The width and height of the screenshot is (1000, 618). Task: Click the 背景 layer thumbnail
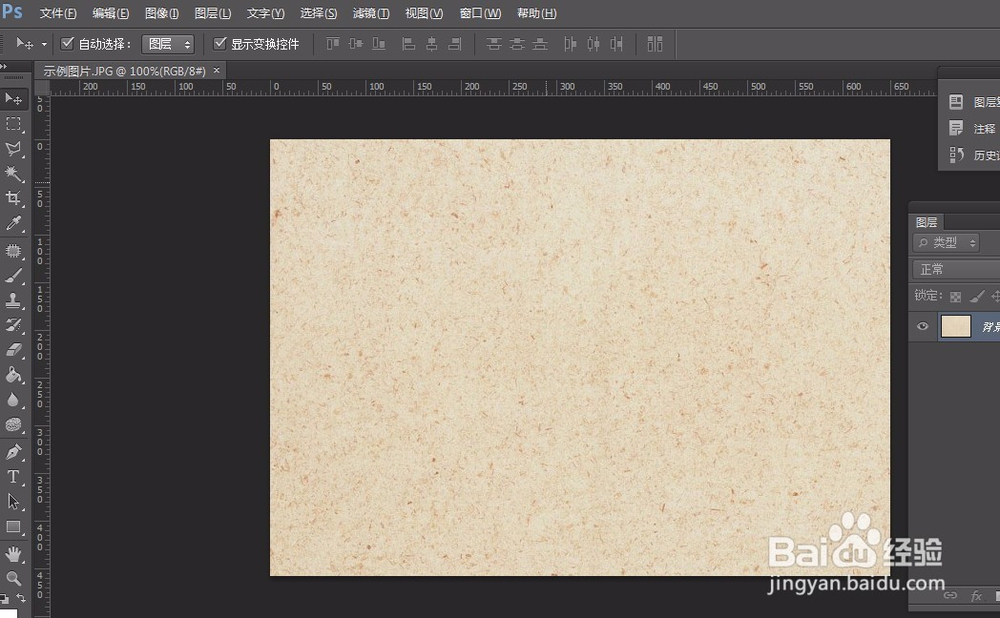[x=956, y=326]
